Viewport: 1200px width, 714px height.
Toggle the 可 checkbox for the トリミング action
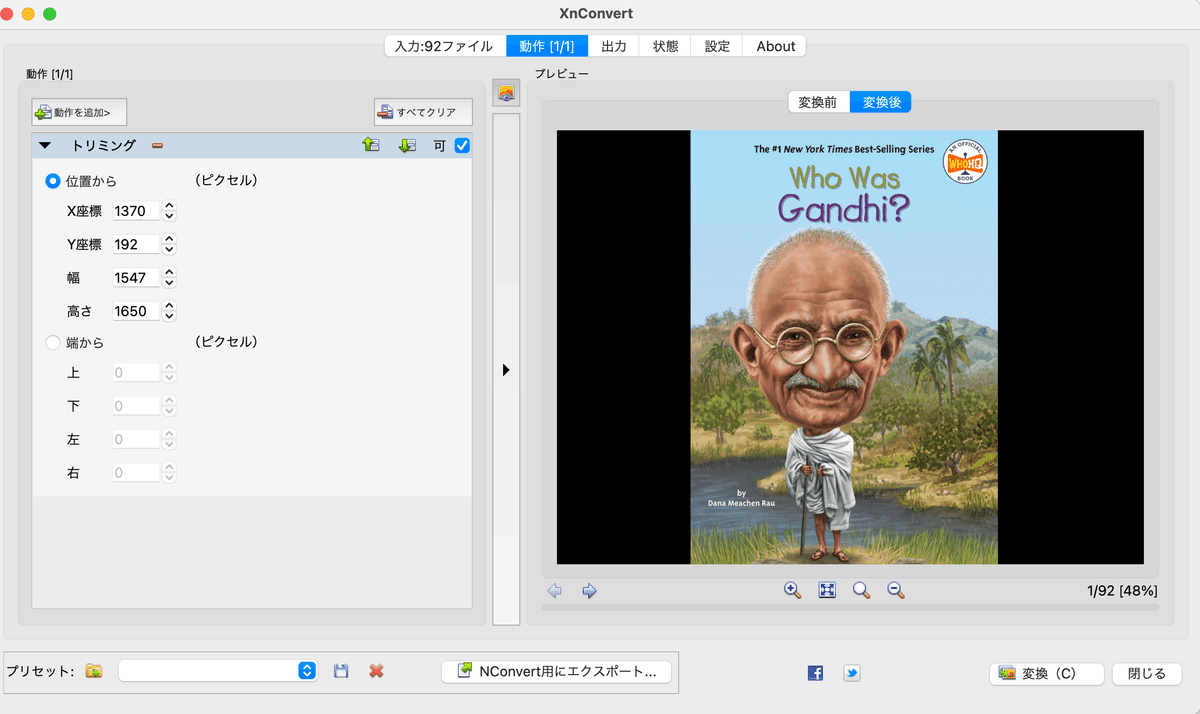point(462,146)
